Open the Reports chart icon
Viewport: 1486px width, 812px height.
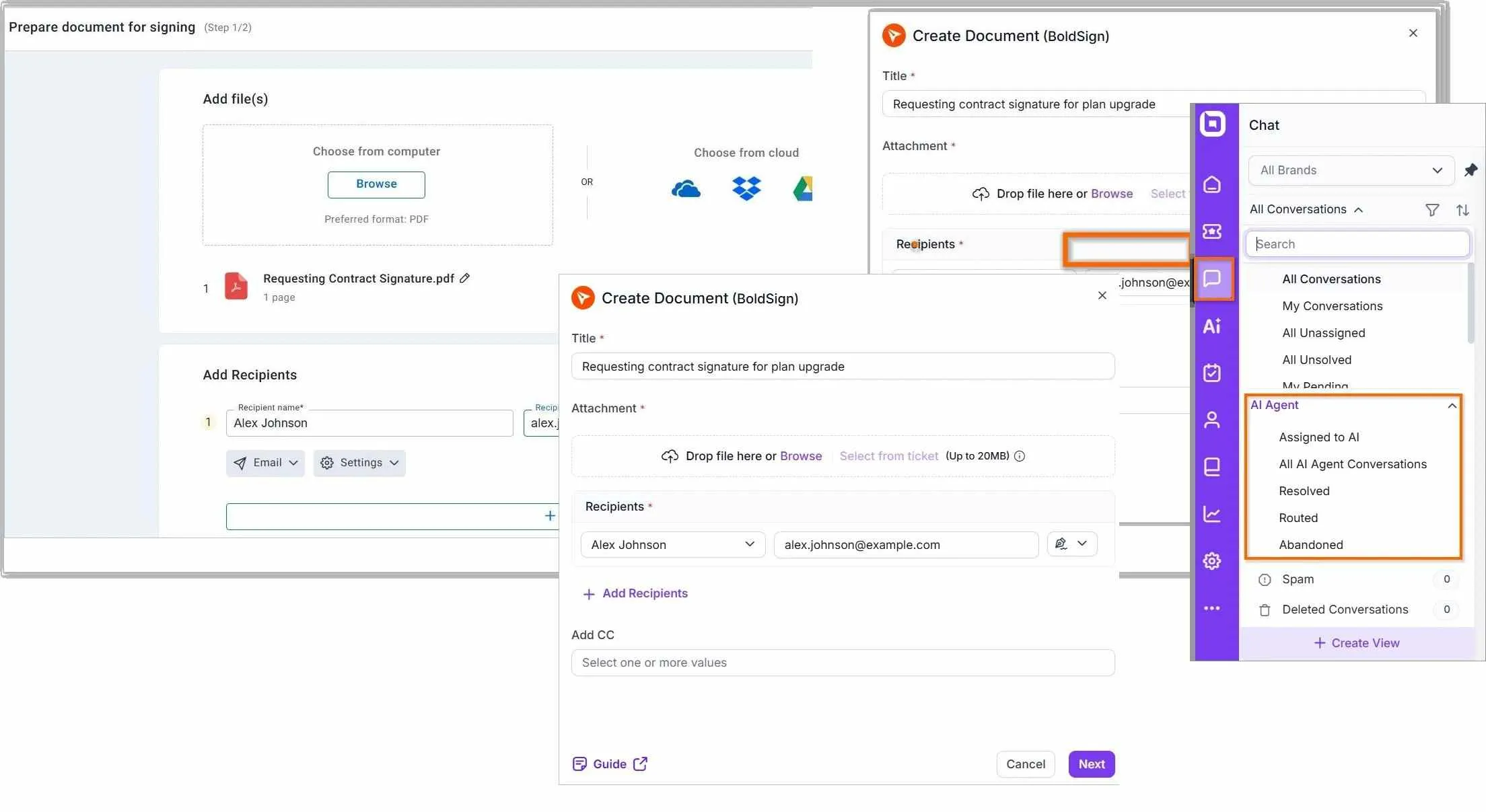point(1212,514)
